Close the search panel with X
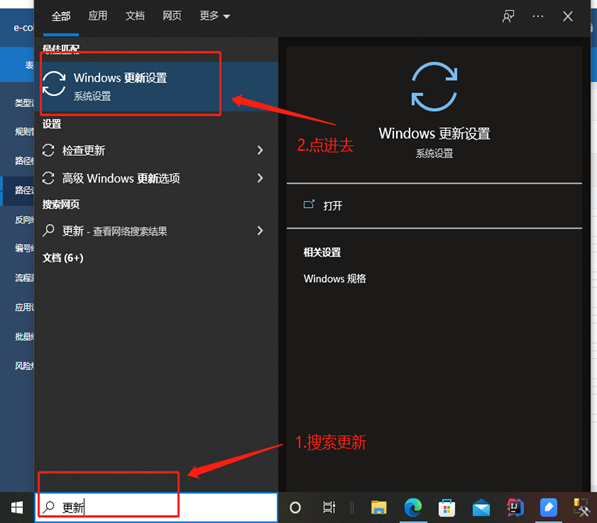The image size is (597, 523). 568,16
